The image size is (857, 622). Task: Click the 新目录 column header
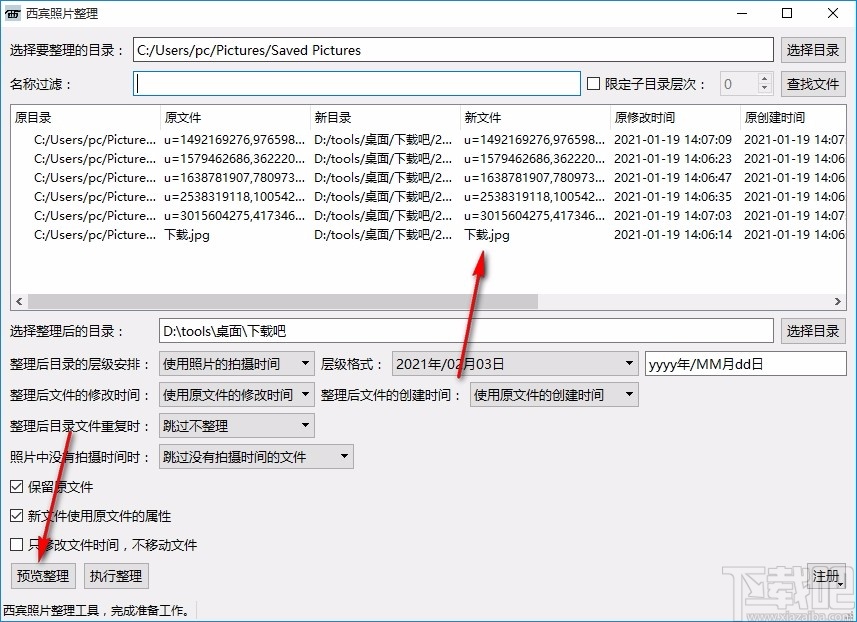385,117
